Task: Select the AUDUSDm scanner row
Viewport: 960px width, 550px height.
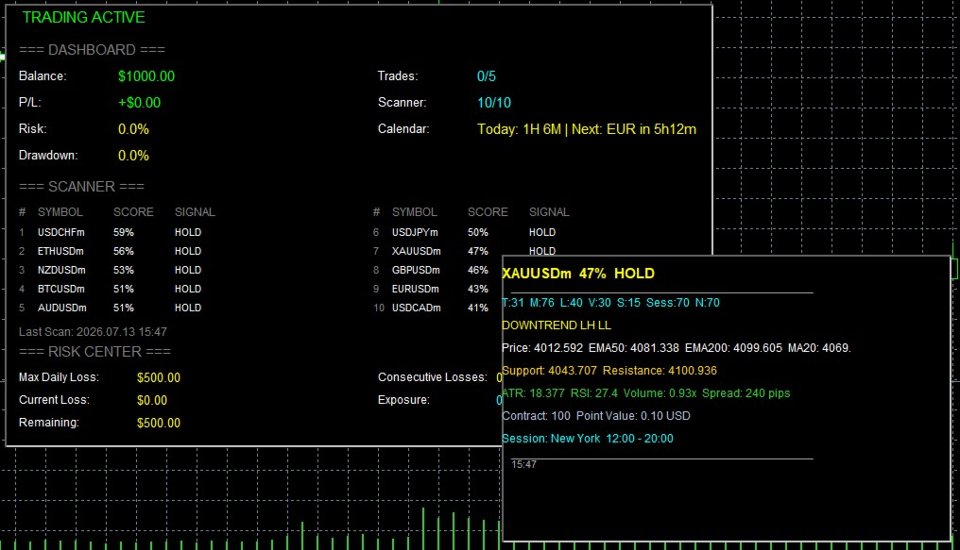Action: pos(110,307)
